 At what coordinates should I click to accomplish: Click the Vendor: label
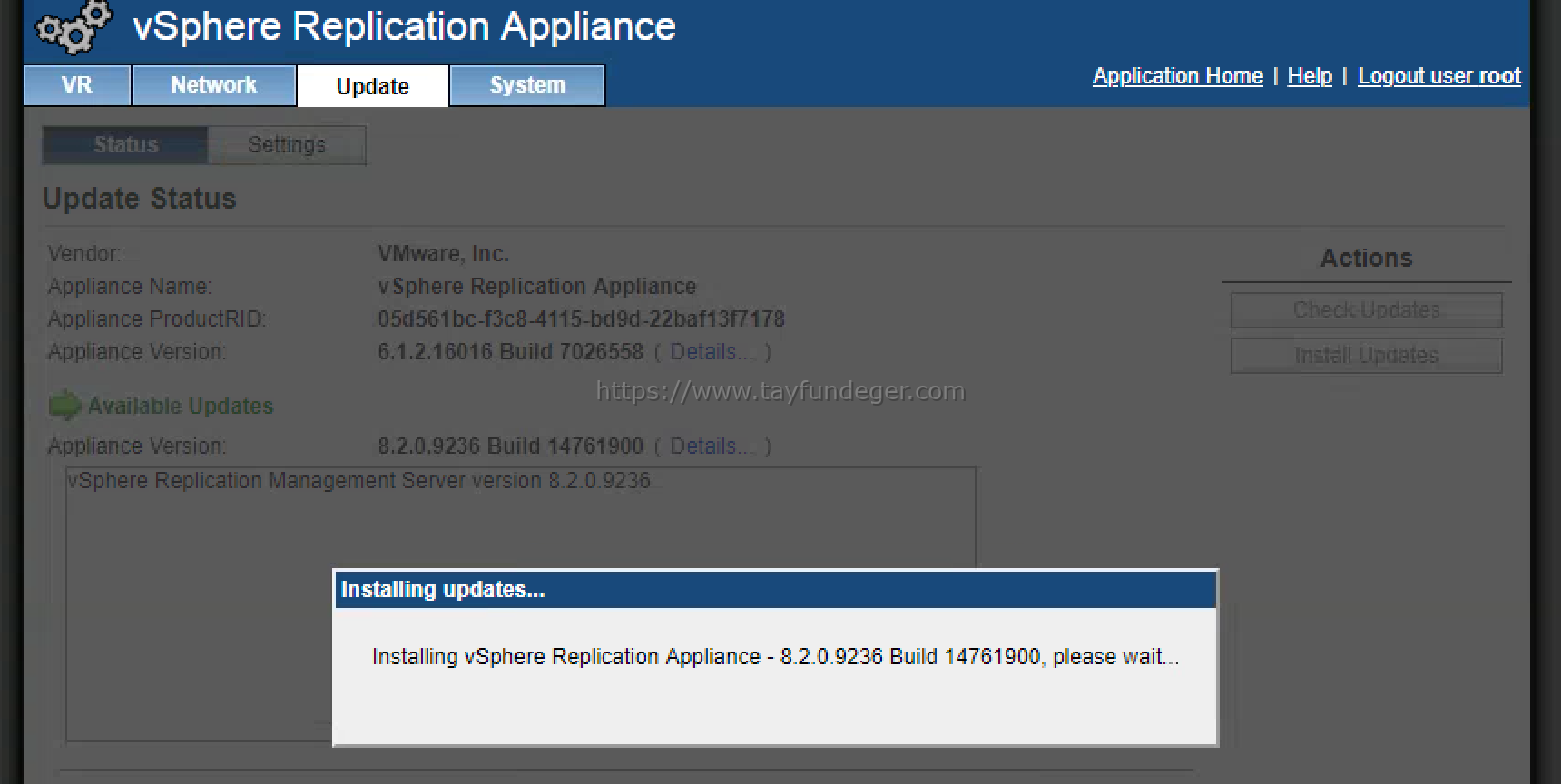coord(84,254)
